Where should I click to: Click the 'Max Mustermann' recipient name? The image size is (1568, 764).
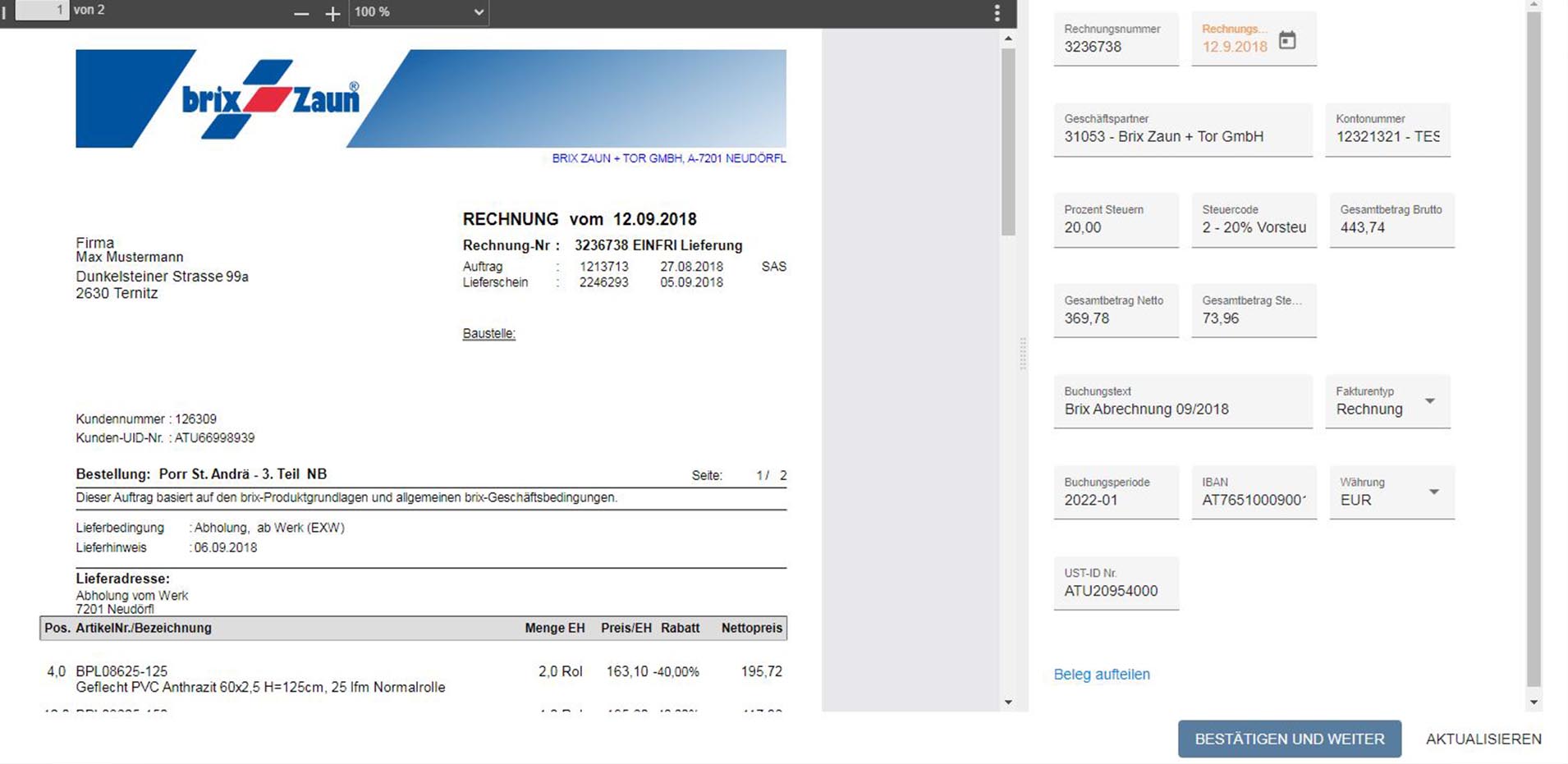[x=130, y=257]
